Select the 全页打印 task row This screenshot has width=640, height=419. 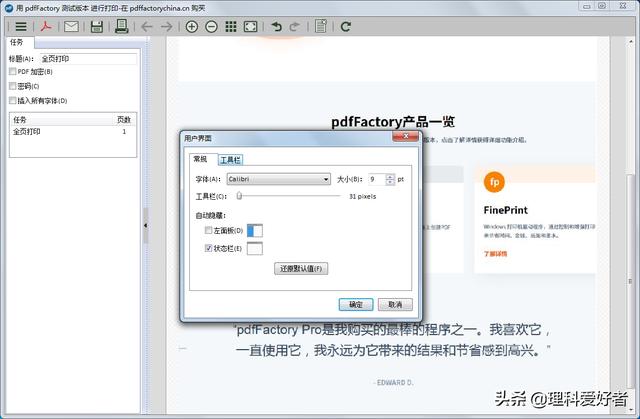pos(73,132)
